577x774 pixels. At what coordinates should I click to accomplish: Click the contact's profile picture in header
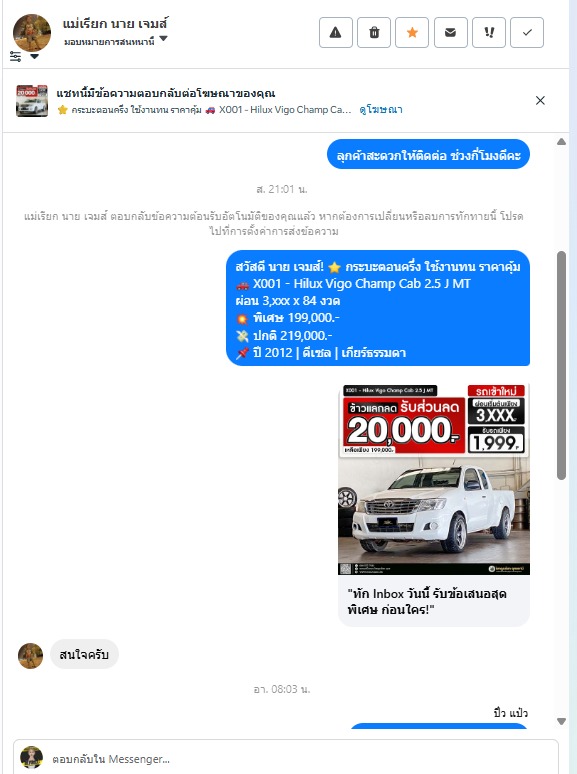tap(32, 33)
